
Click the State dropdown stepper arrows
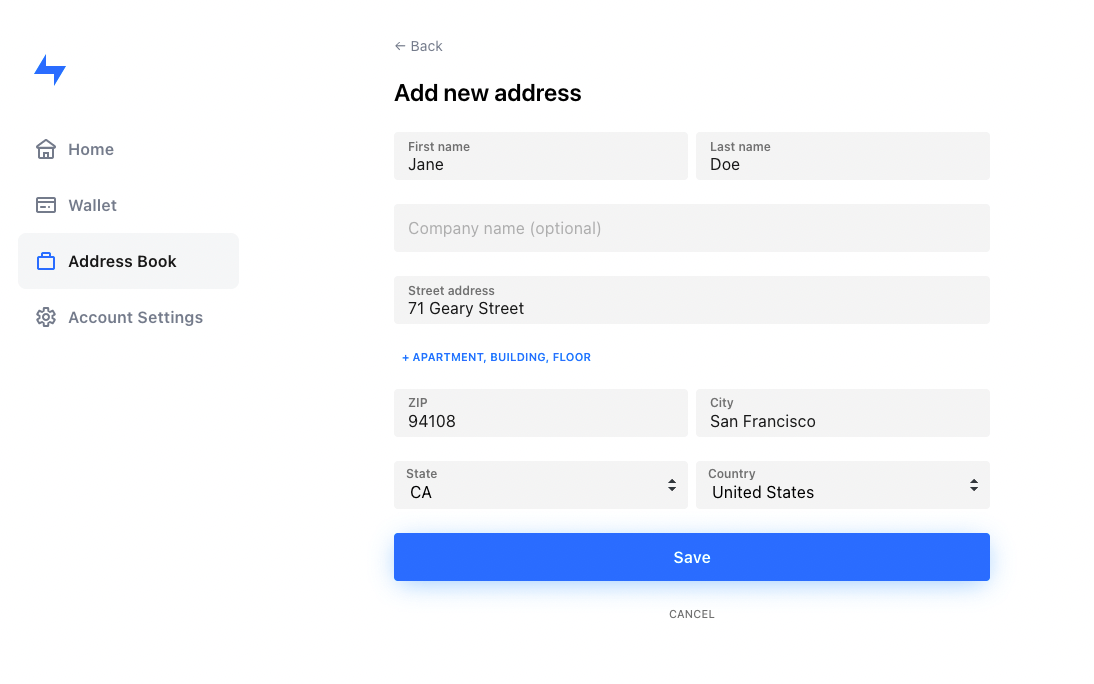[672, 484]
